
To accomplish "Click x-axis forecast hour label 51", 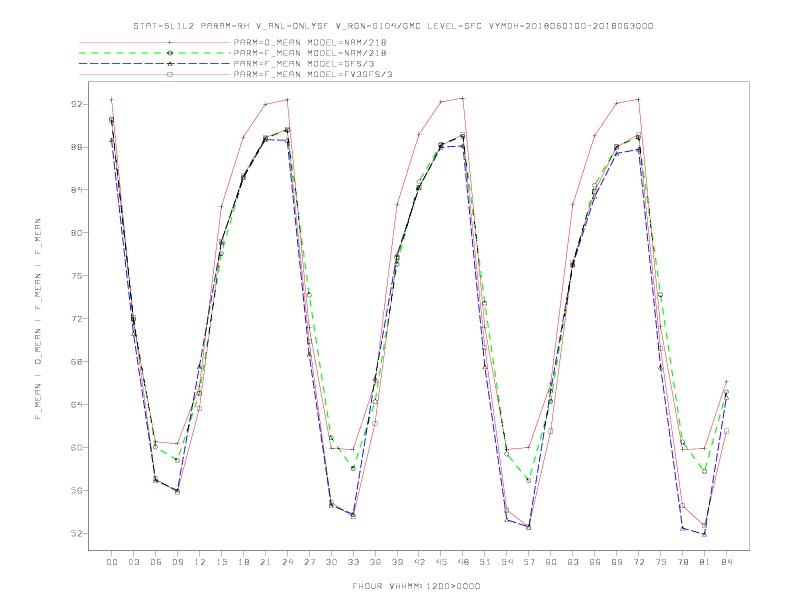I will pyautogui.click(x=485, y=562).
